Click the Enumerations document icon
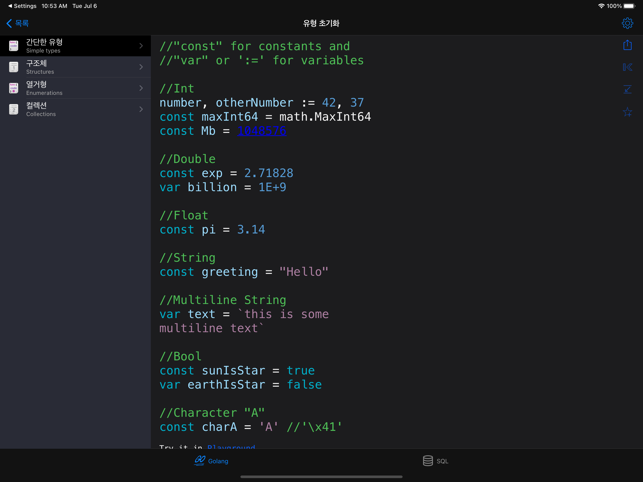This screenshot has height=482, width=643. (14, 88)
